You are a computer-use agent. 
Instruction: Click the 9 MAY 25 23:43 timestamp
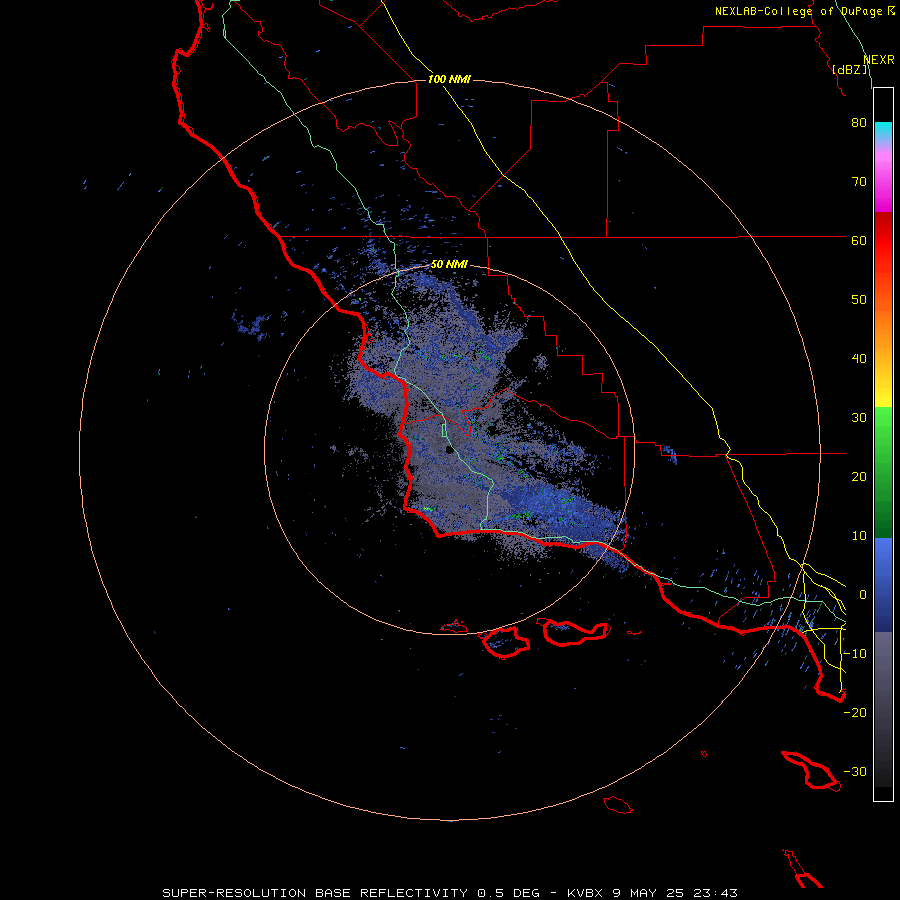[676, 893]
